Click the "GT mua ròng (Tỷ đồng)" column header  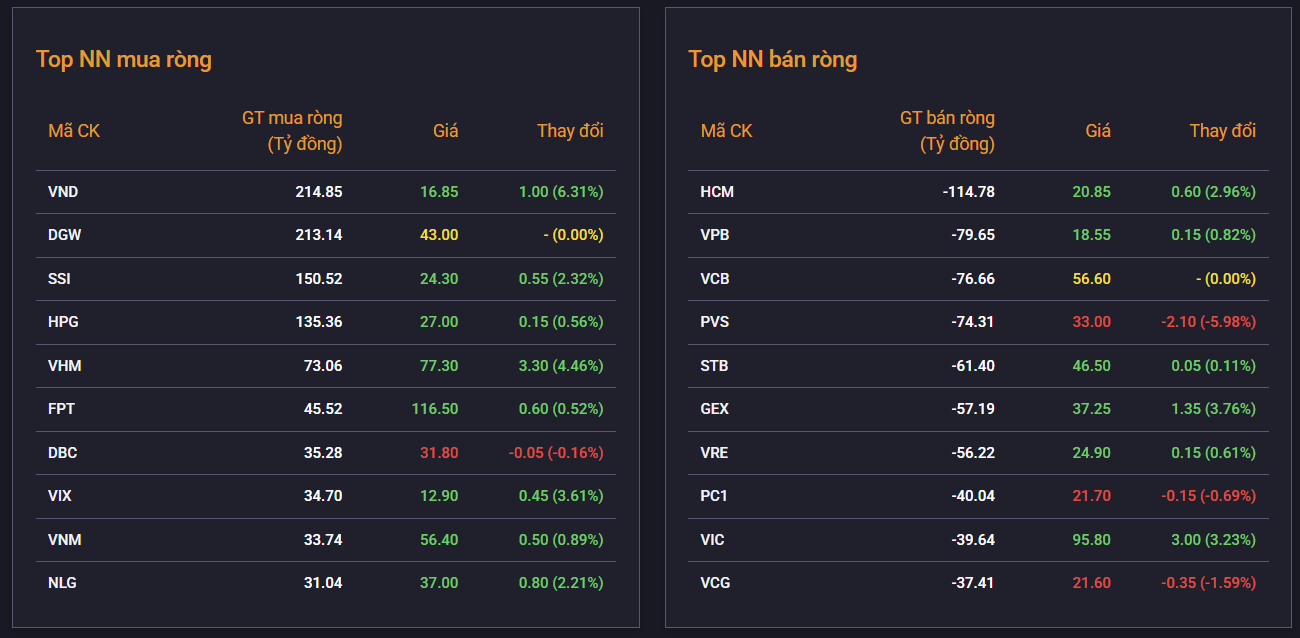click(292, 131)
